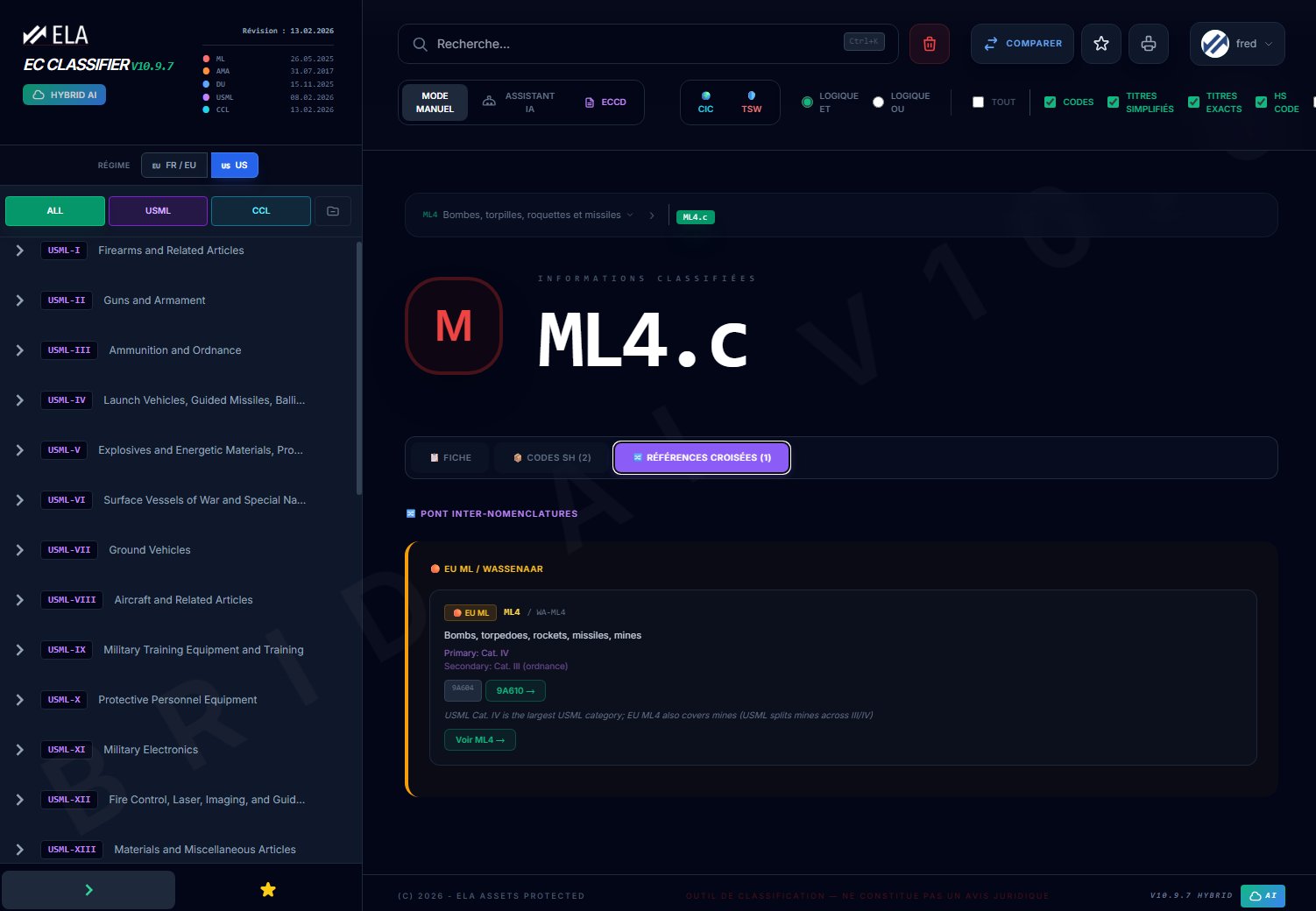Expand USML-VIII Aircraft and Related Articles
Image resolution: width=1316 pixels, height=911 pixels.
tap(20, 600)
